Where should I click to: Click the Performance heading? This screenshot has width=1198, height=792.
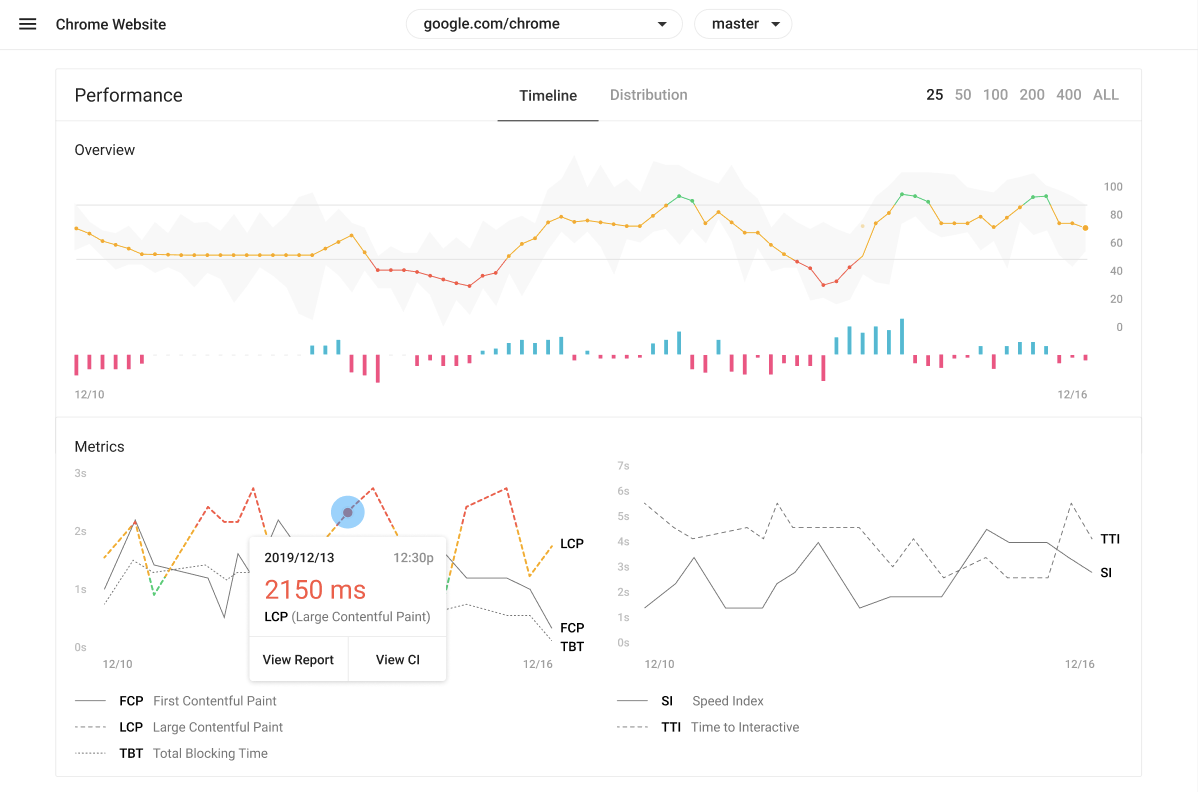128,95
